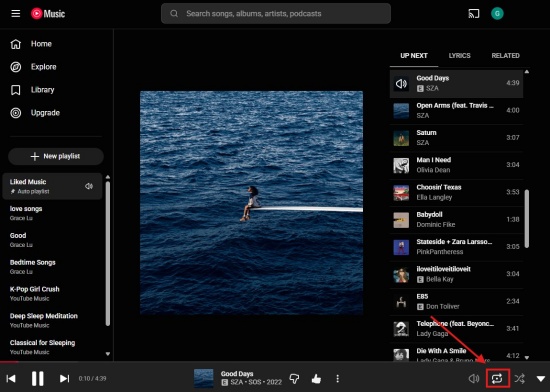Collapse player page with down arrow
Screen dimensions: 550x392
coord(541,379)
